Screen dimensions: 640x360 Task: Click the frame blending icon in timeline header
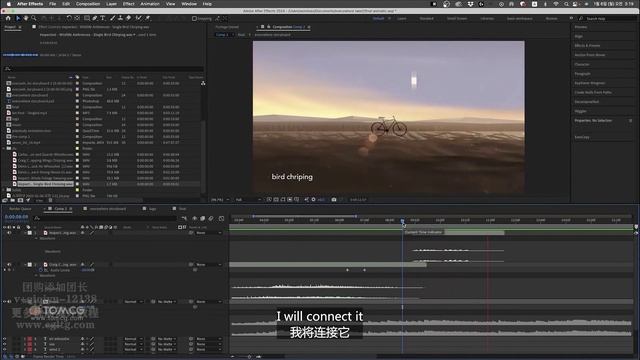202,218
